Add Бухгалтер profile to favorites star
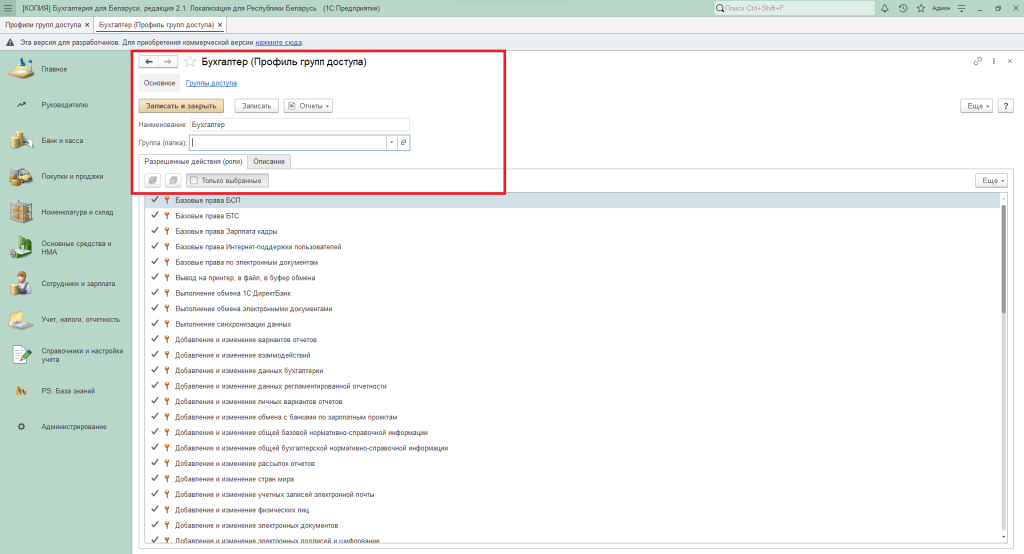 click(x=190, y=62)
